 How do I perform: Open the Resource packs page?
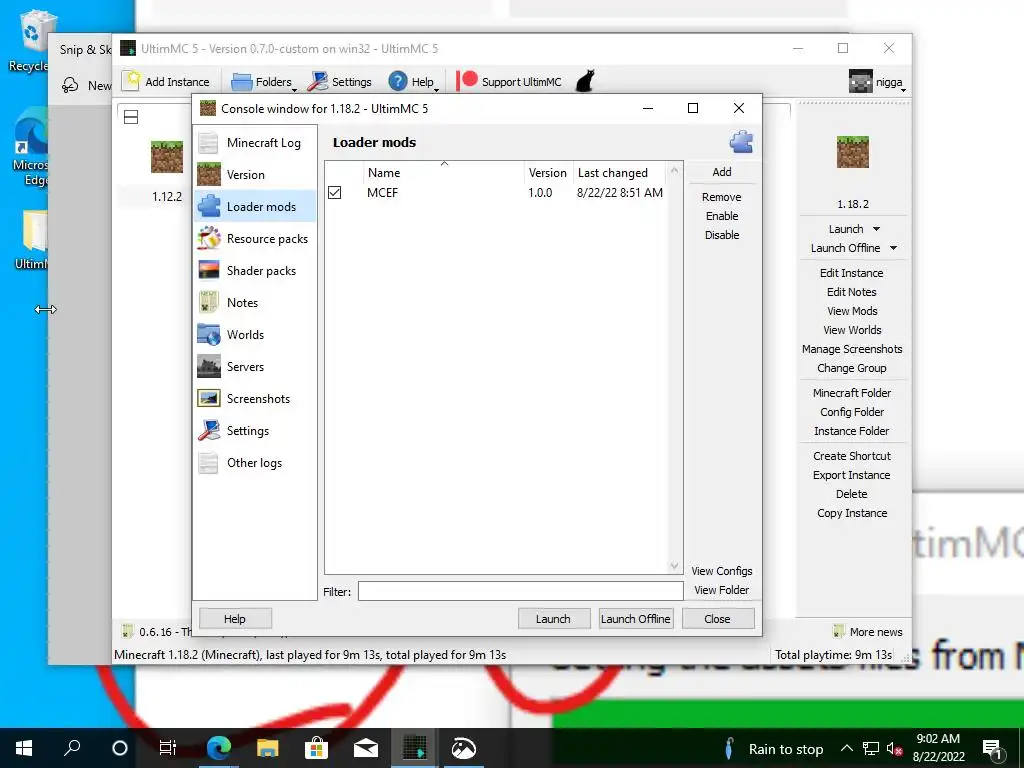point(255,238)
